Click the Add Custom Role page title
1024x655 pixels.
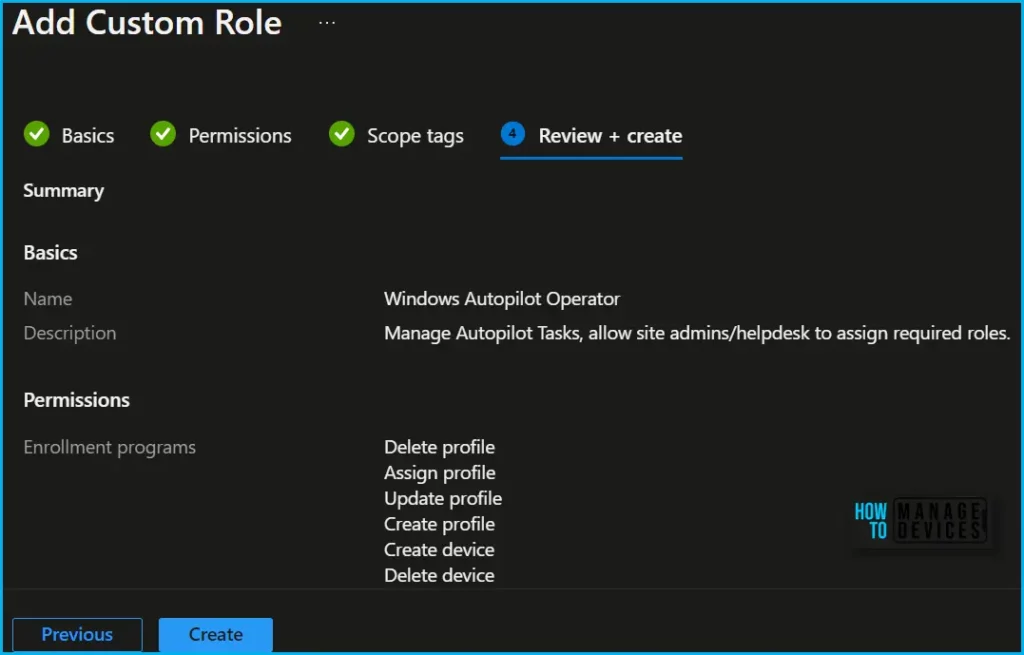click(147, 23)
